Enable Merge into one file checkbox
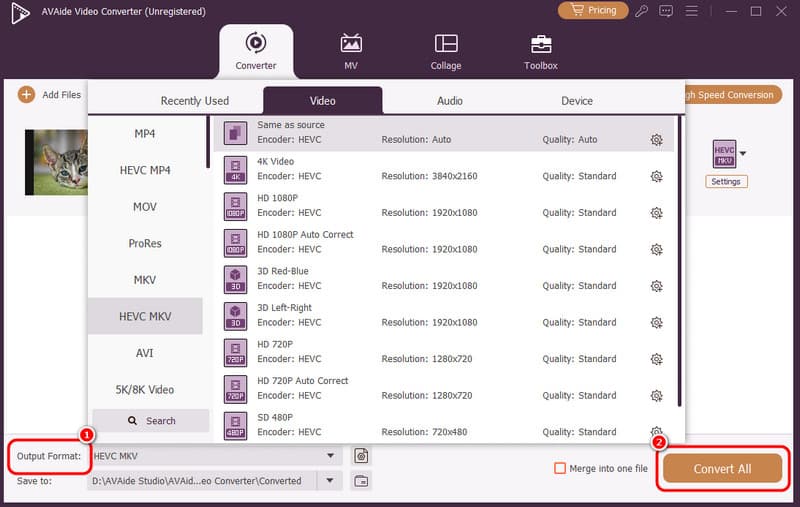Image resolution: width=800 pixels, height=507 pixels. [x=560, y=468]
